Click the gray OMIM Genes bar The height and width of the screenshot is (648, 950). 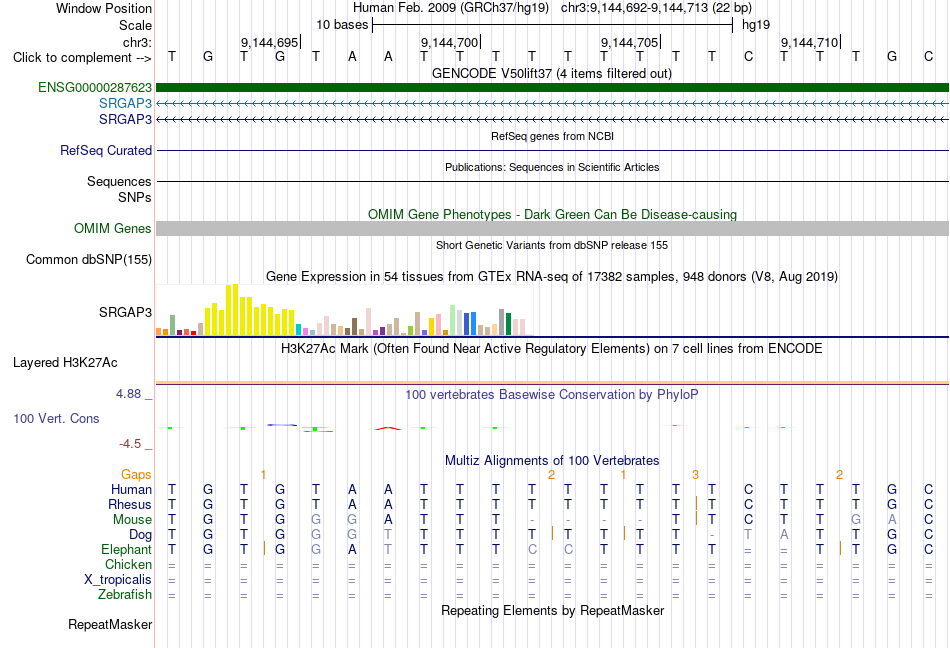[553, 228]
